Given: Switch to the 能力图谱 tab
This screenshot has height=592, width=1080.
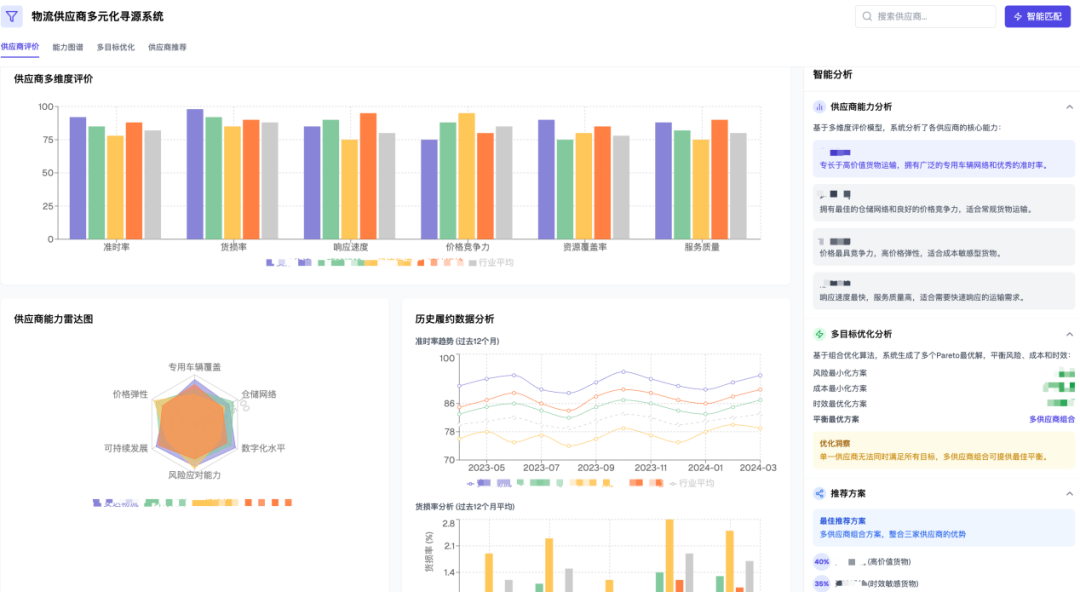Looking at the screenshot, I should [68, 48].
